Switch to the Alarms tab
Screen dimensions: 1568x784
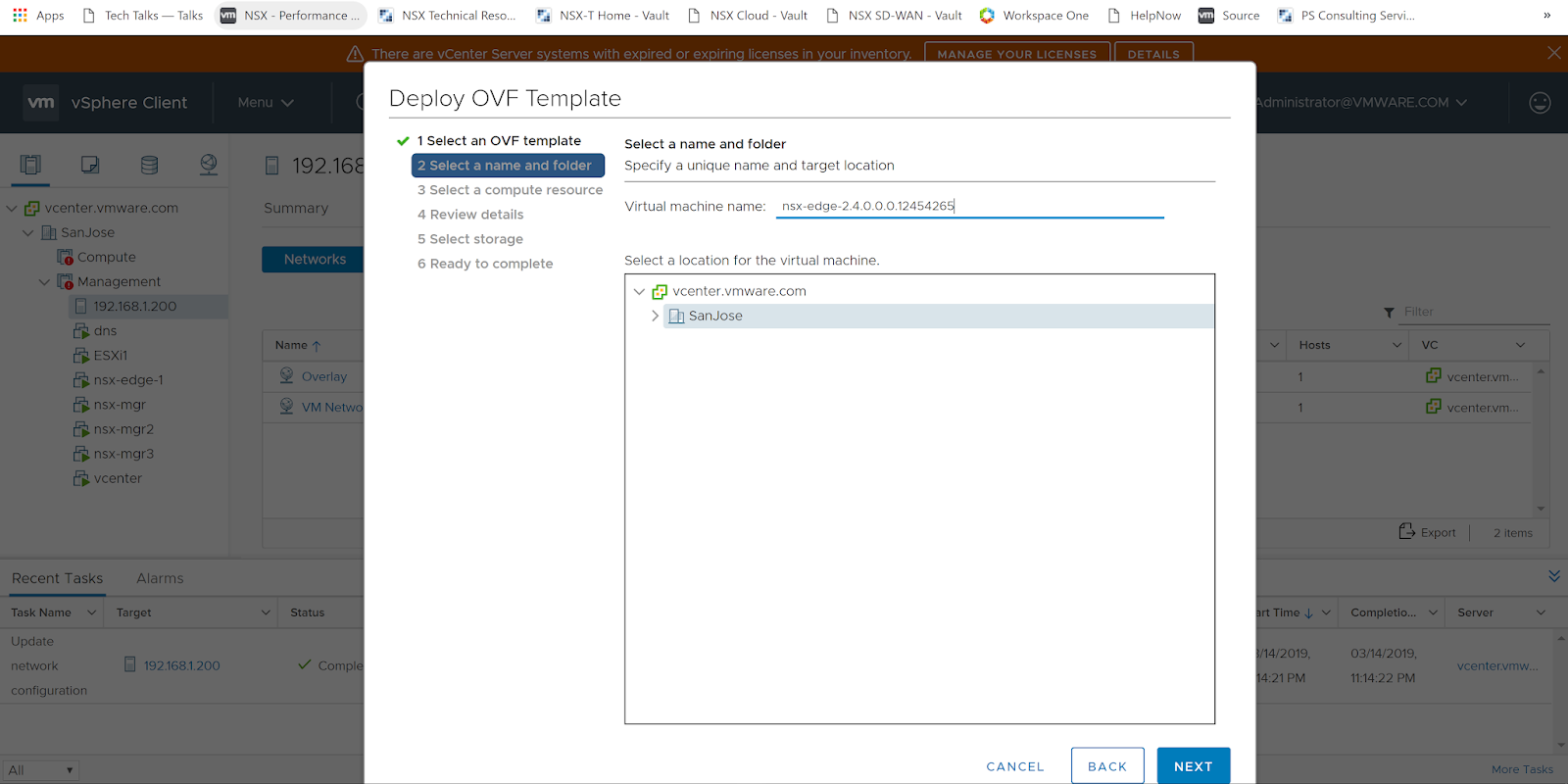[x=160, y=578]
